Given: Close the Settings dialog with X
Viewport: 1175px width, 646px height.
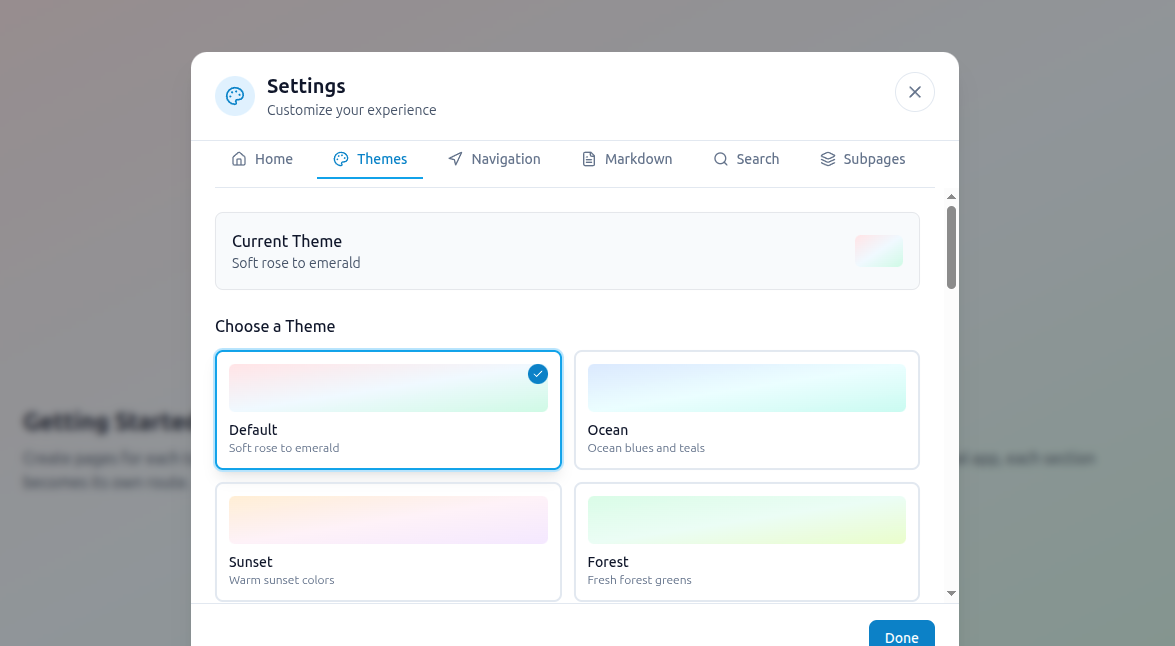Looking at the screenshot, I should (914, 92).
